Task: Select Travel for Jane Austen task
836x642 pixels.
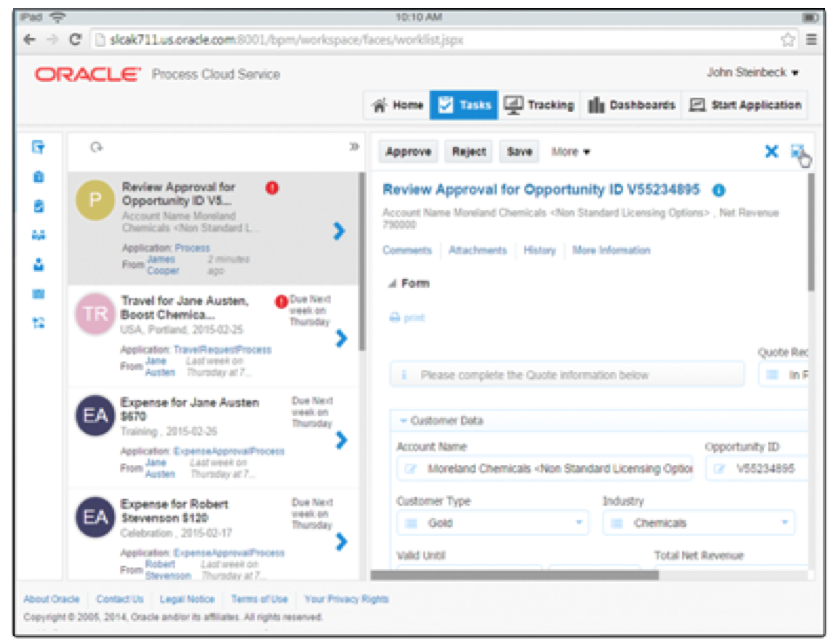Action: pos(213,336)
